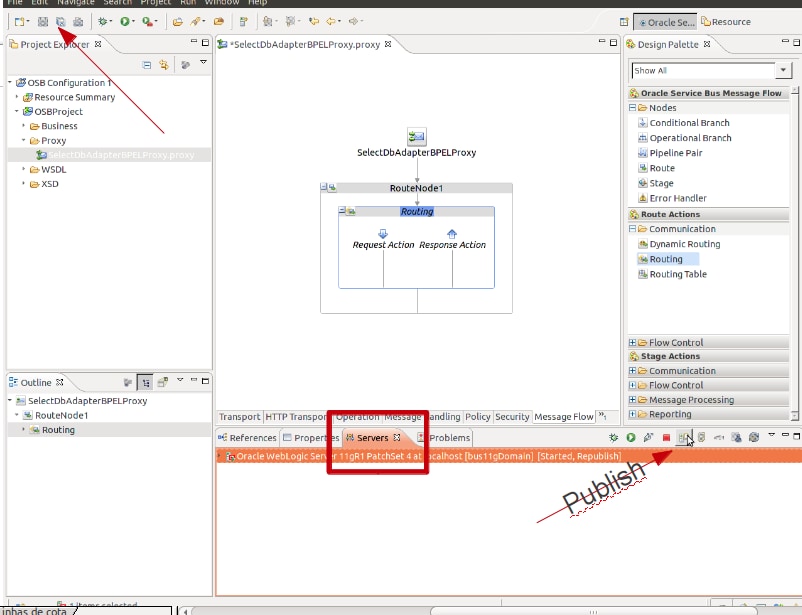
Task: Click the Debug bug icon in main toolbar
Action: pos(103,21)
